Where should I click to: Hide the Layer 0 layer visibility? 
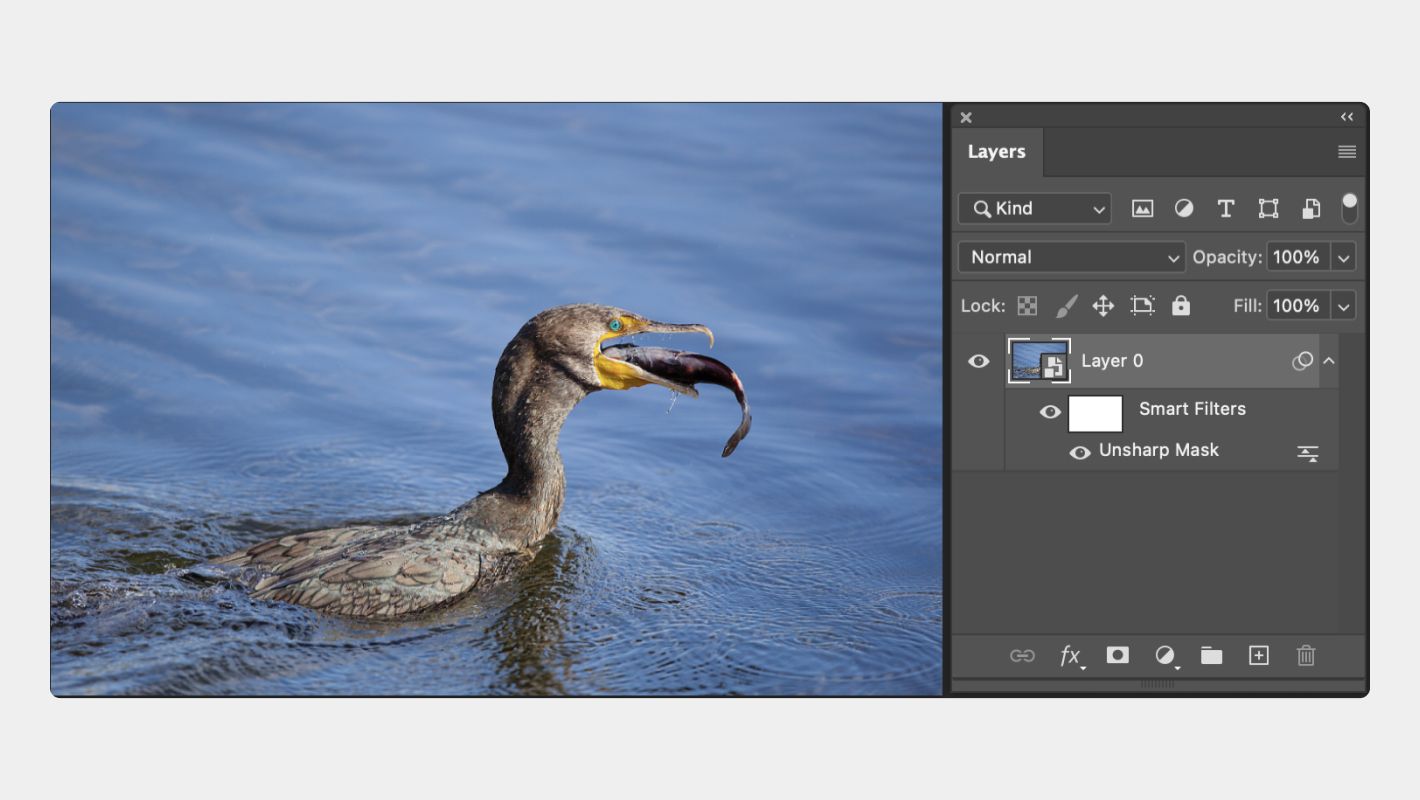978,361
